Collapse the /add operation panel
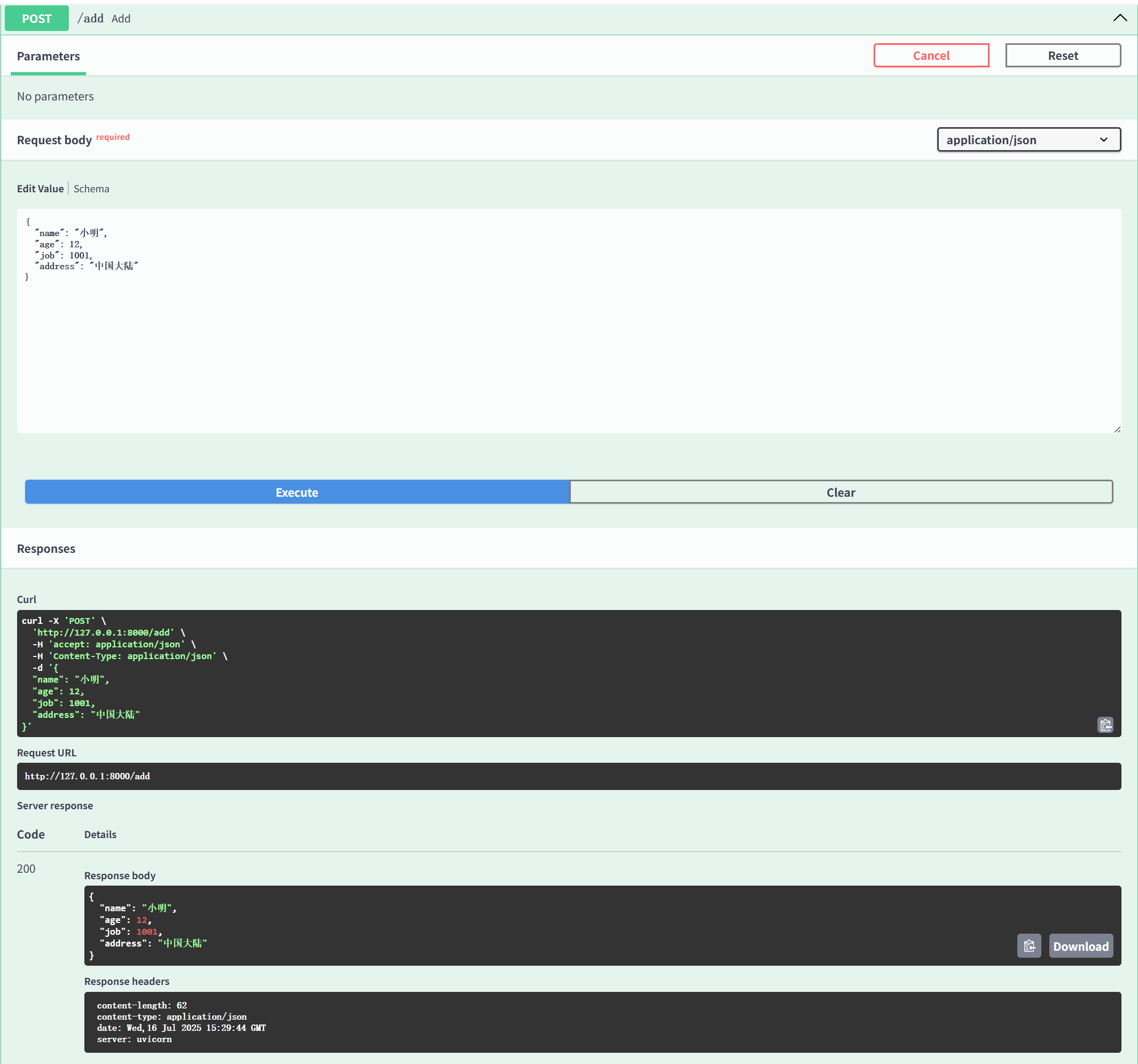 pyautogui.click(x=1120, y=18)
